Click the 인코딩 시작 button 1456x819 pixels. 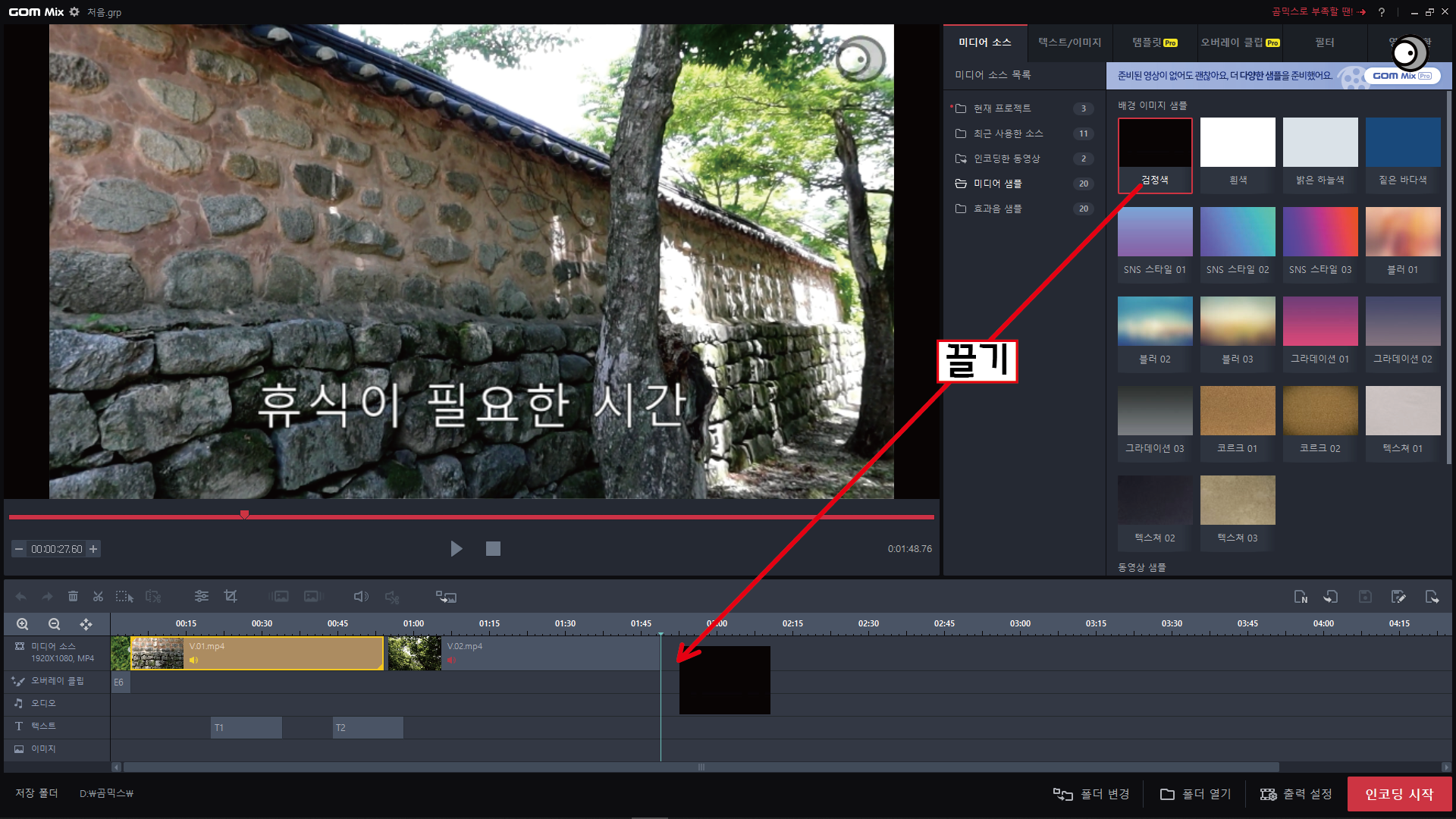pos(1399,794)
